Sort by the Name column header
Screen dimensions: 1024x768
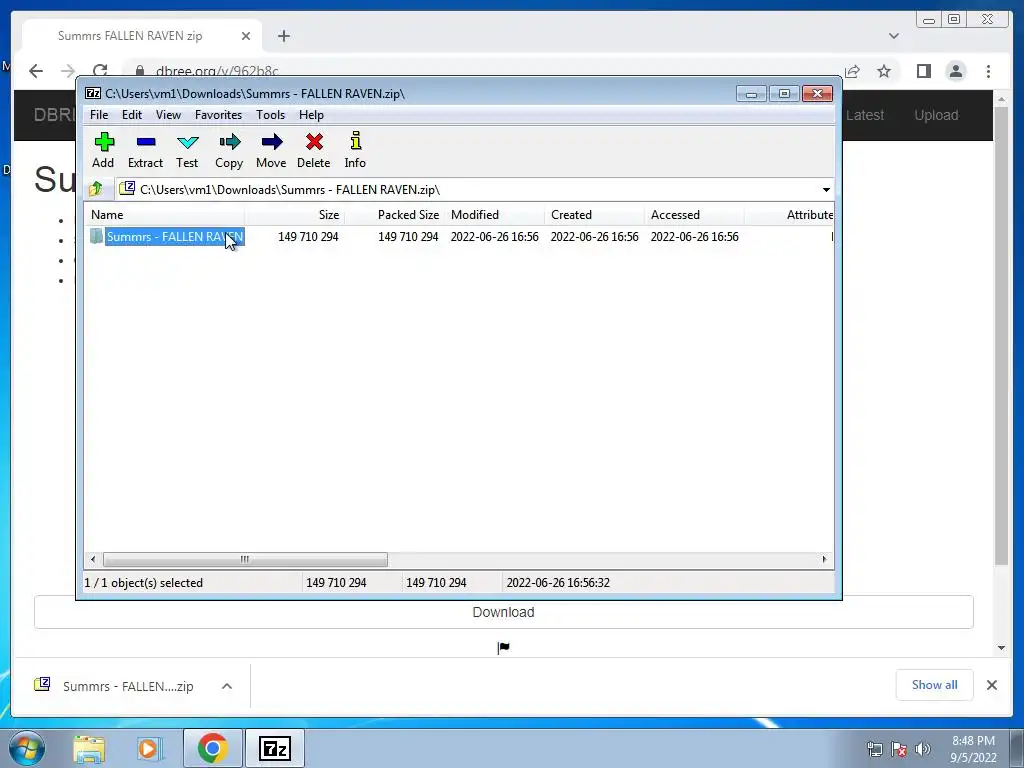coord(165,215)
